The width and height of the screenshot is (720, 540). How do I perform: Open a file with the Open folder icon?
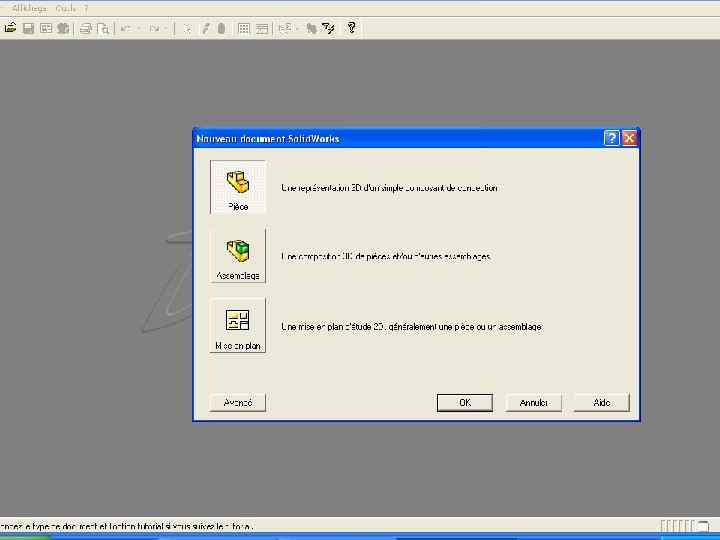[x=11, y=28]
